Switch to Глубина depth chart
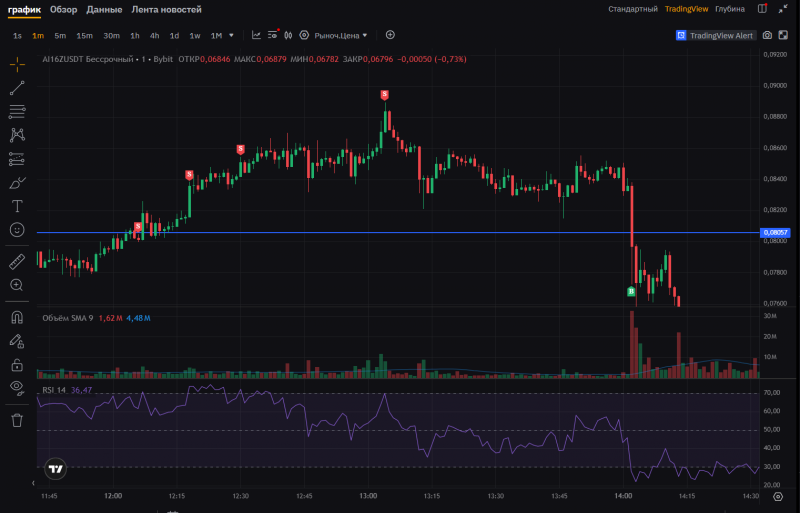 coord(730,9)
